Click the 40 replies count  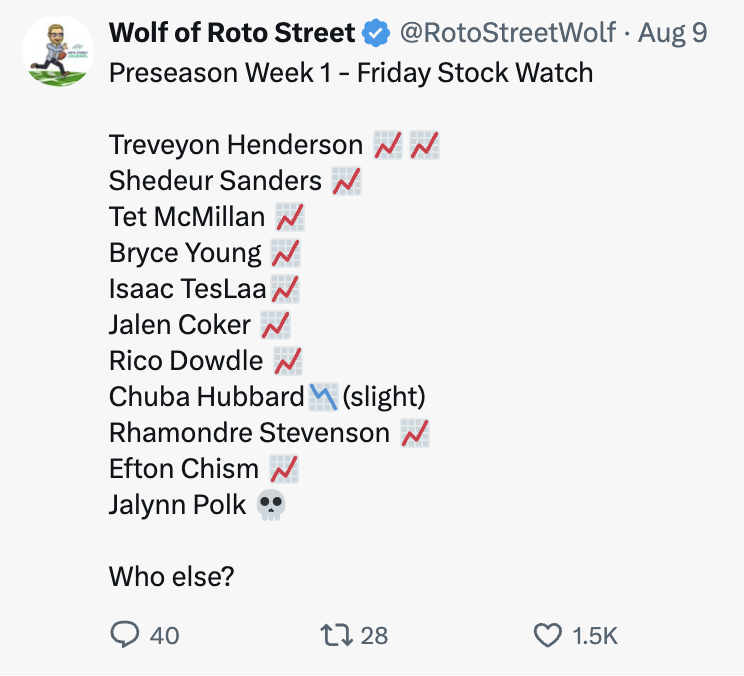tap(165, 636)
